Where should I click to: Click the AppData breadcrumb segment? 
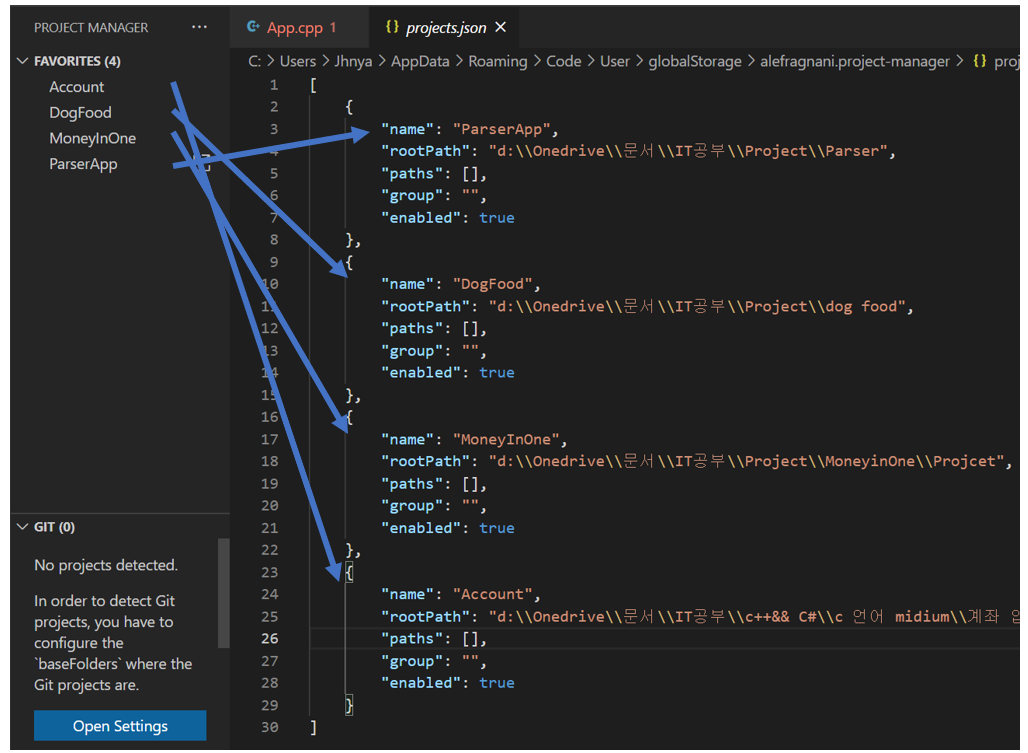pos(420,61)
